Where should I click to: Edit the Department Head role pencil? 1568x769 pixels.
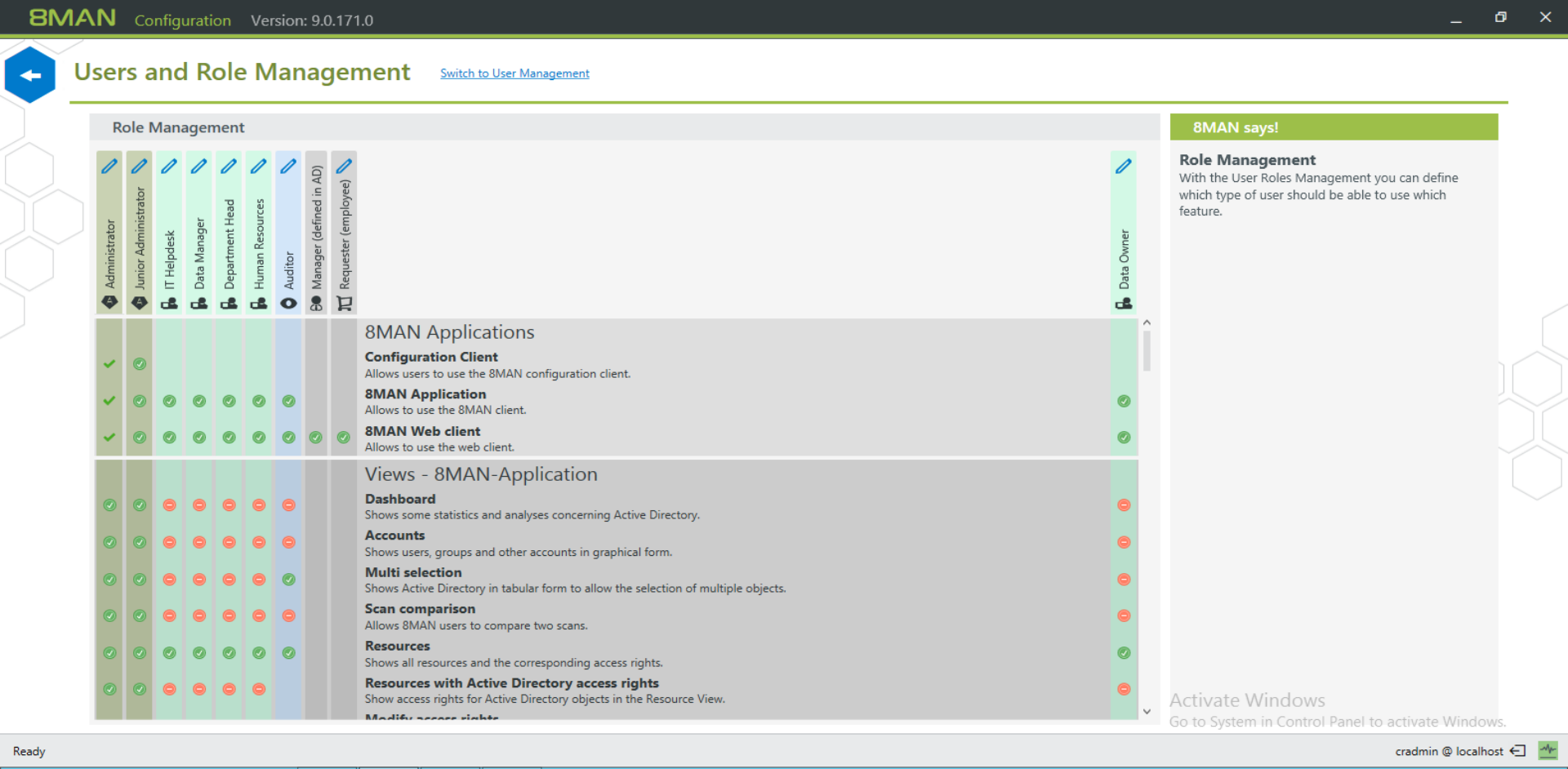229,167
